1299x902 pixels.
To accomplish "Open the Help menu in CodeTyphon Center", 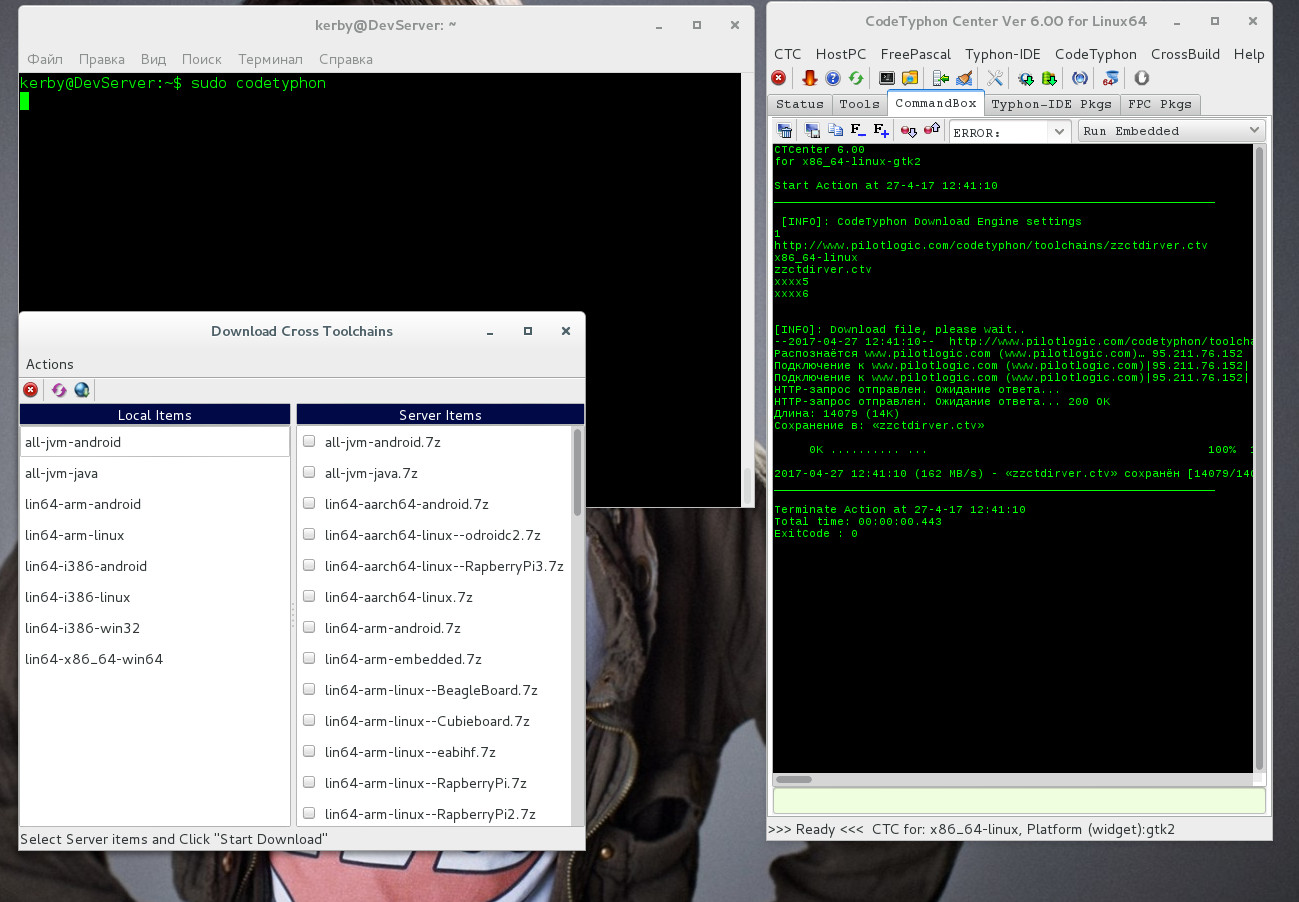I will tap(1249, 54).
